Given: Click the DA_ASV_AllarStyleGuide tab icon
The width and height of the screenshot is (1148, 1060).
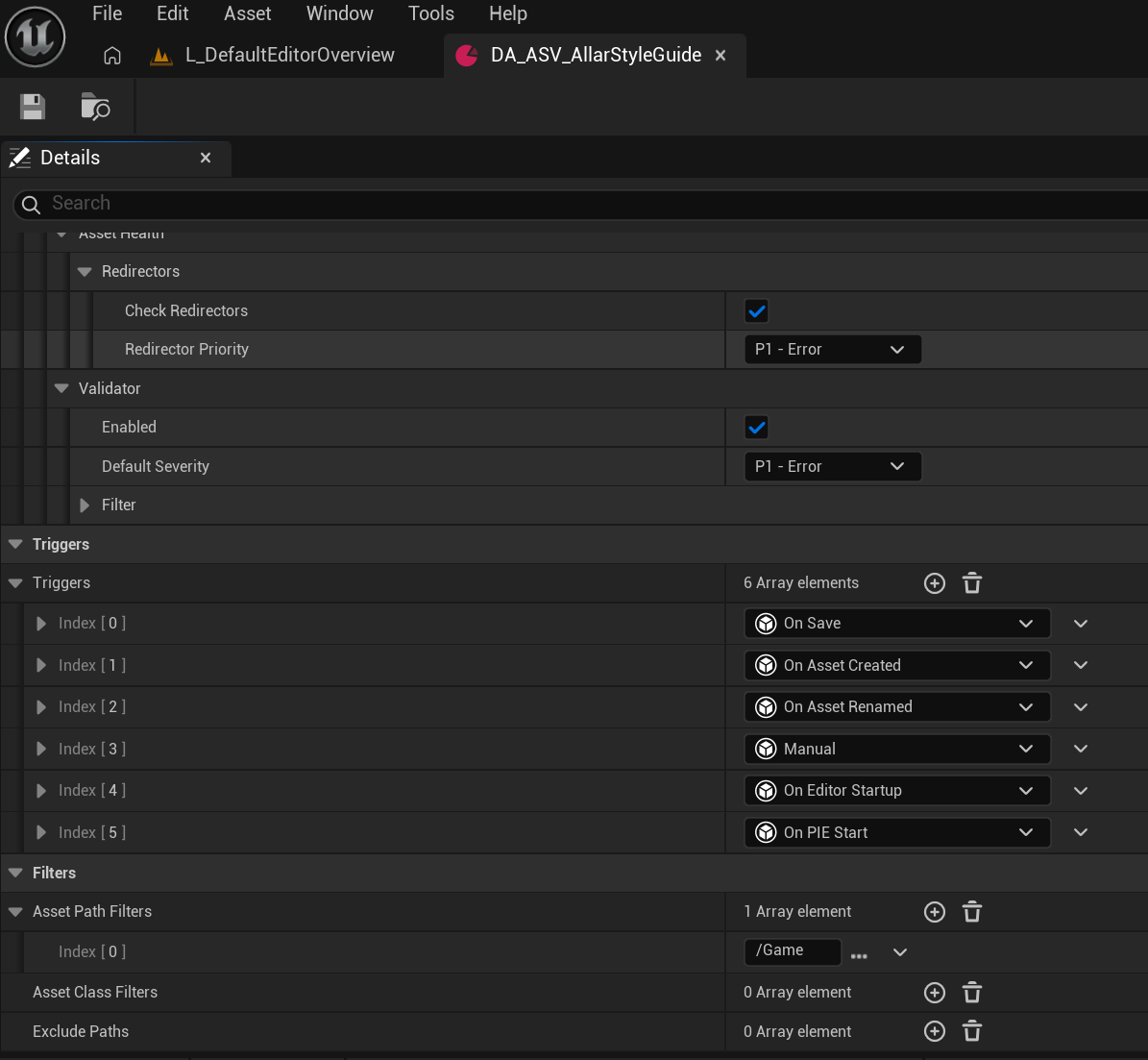Looking at the screenshot, I should coord(466,56).
